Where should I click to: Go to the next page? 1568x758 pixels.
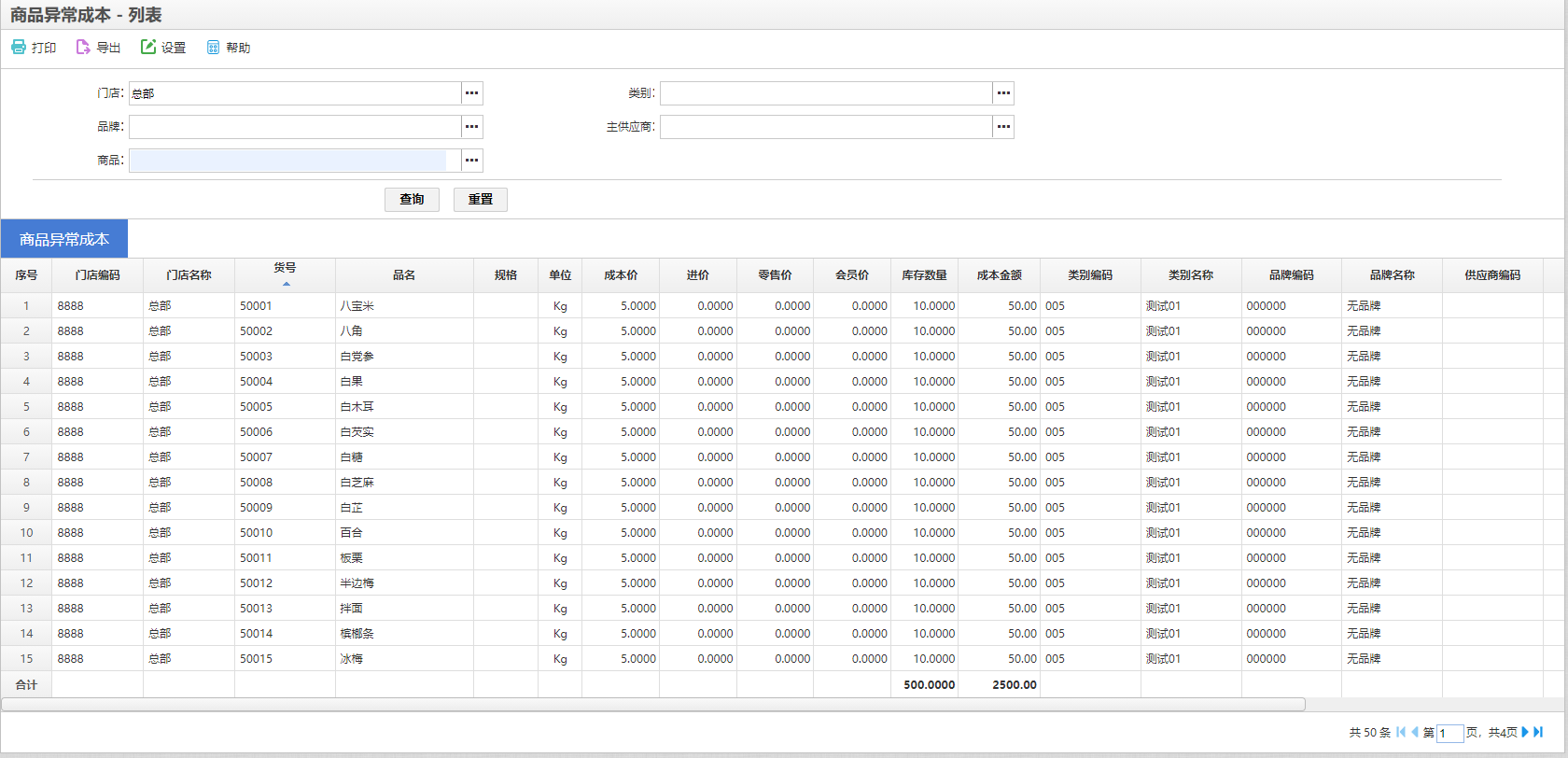(1525, 732)
